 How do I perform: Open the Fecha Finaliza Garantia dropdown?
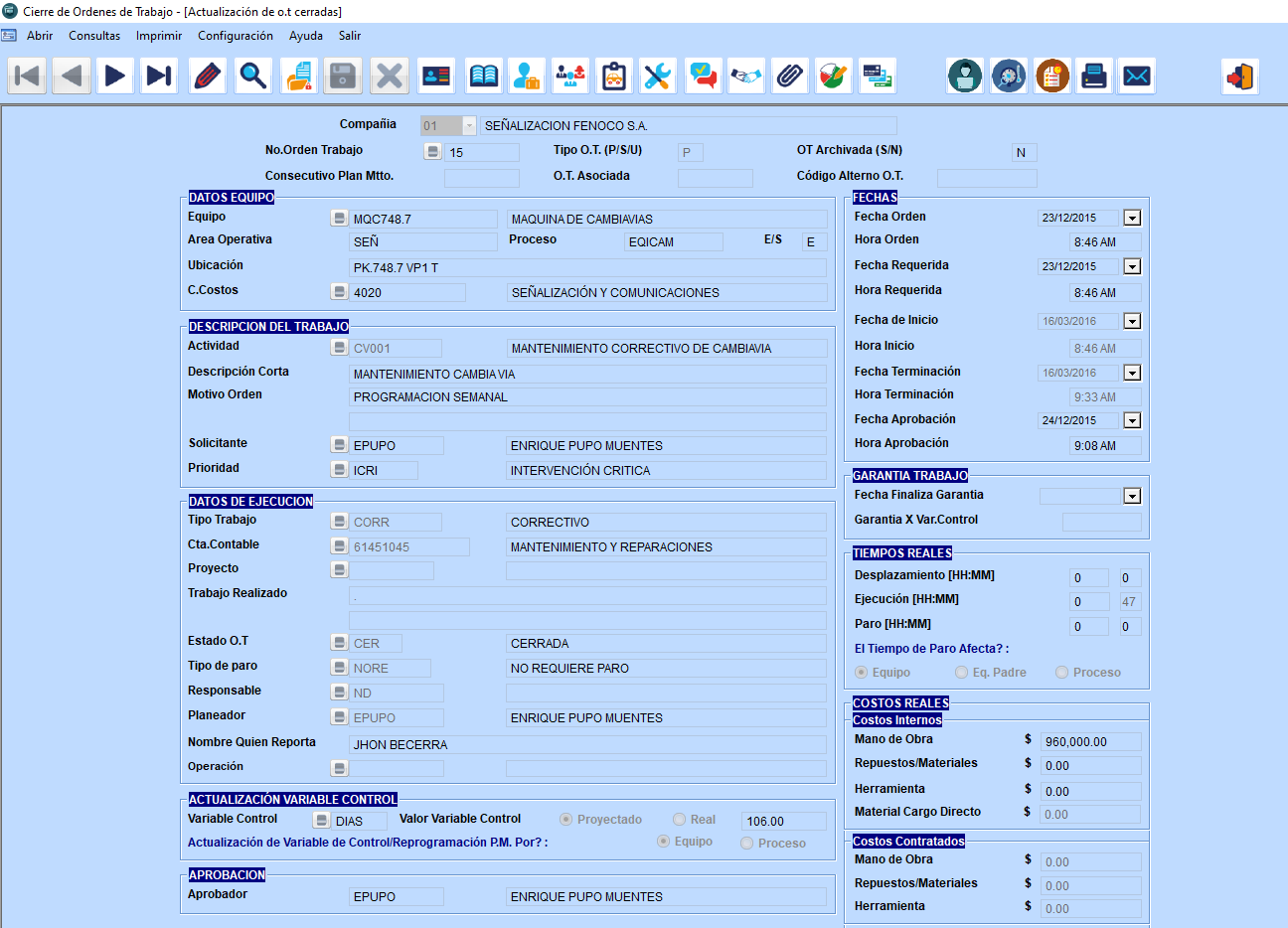(1132, 496)
